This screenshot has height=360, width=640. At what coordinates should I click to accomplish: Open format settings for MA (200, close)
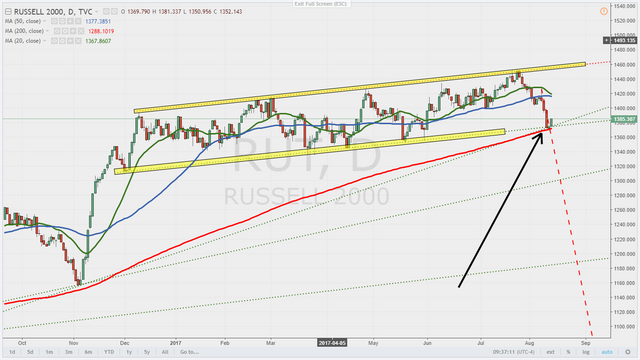(65, 31)
